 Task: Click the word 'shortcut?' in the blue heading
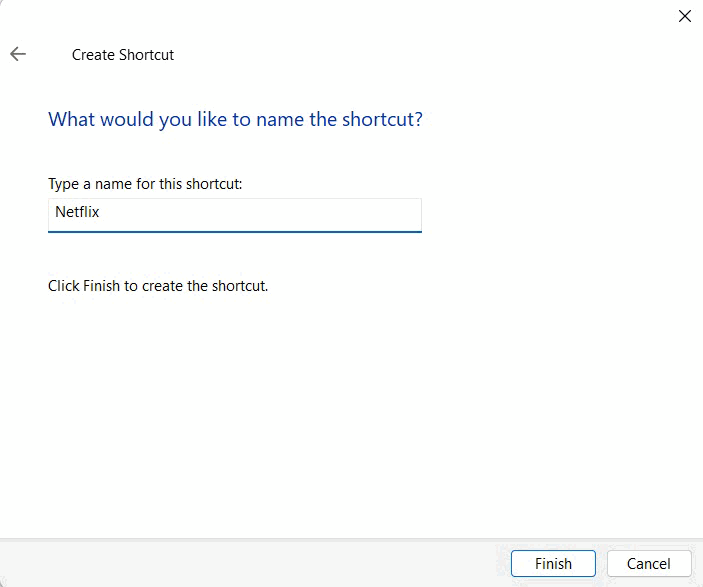pos(382,119)
